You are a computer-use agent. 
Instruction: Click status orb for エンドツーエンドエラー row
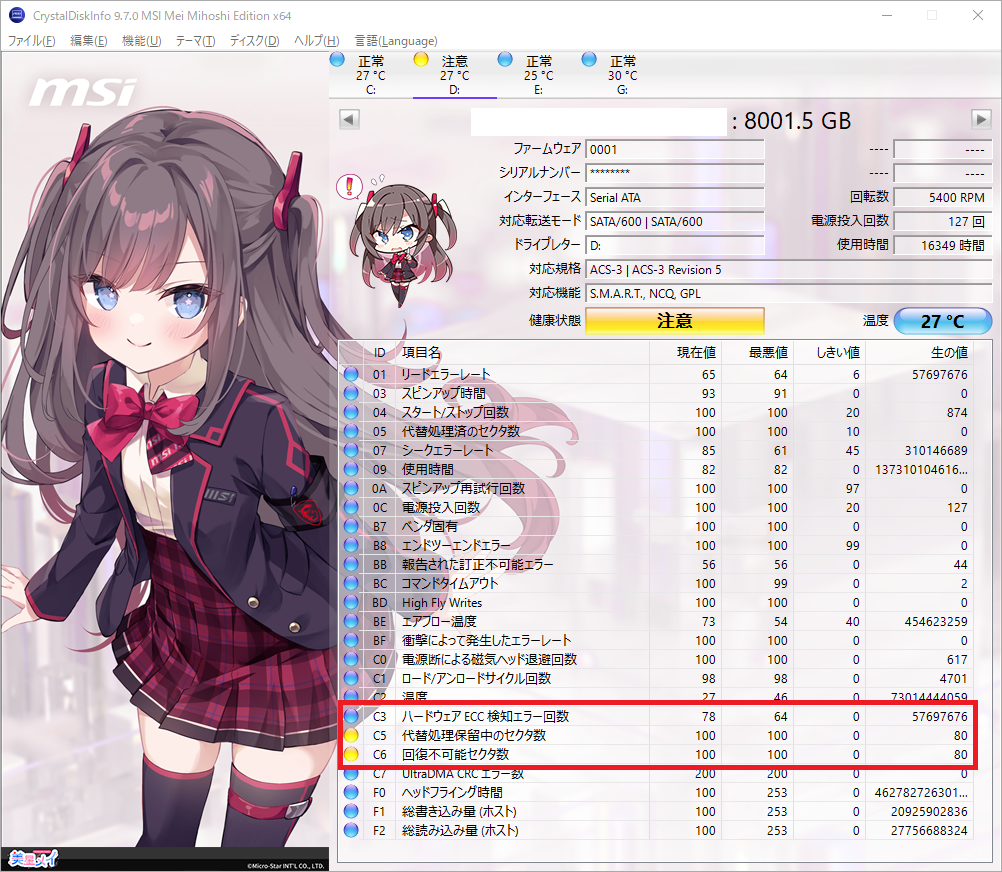click(351, 546)
